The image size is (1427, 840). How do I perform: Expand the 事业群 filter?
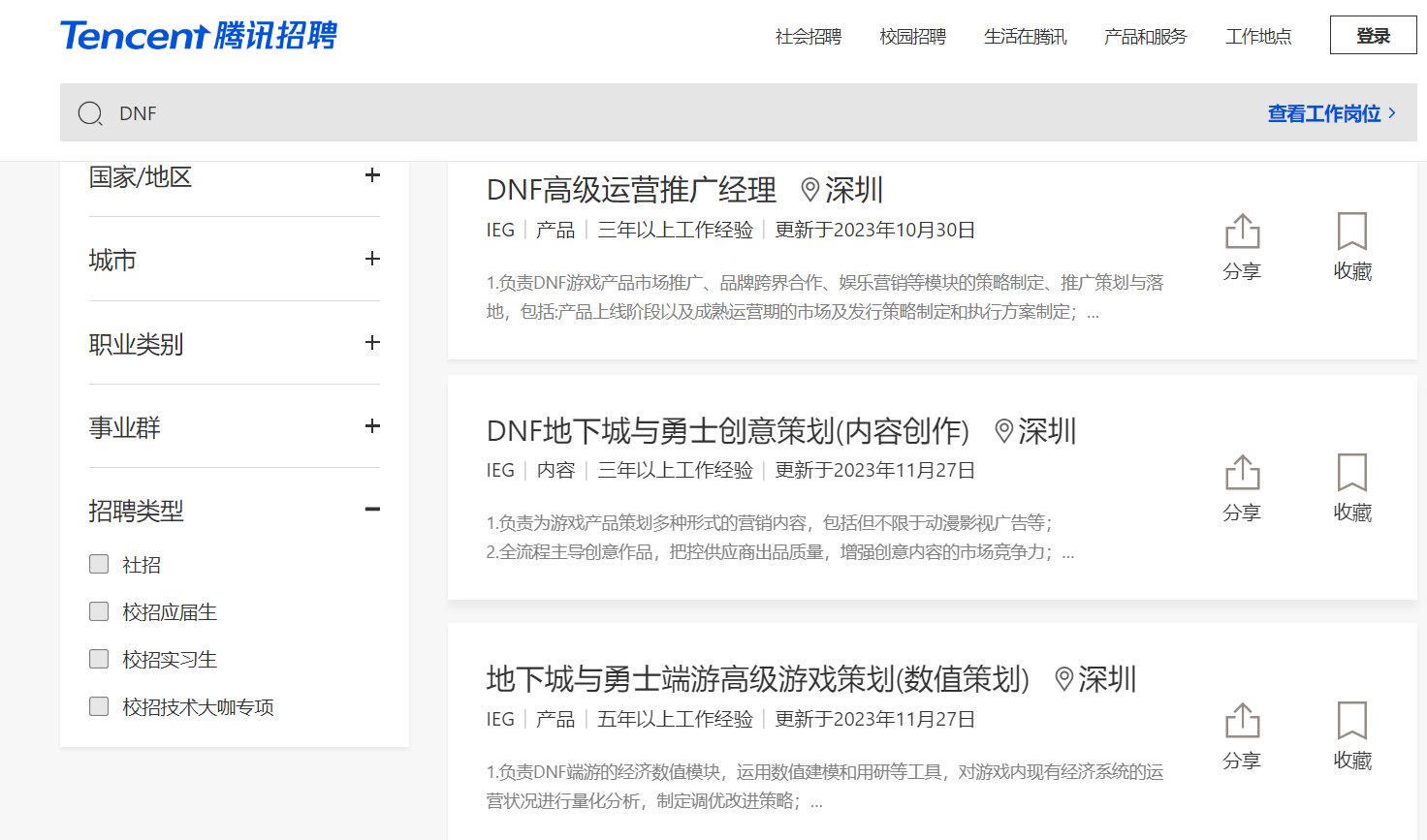(372, 426)
